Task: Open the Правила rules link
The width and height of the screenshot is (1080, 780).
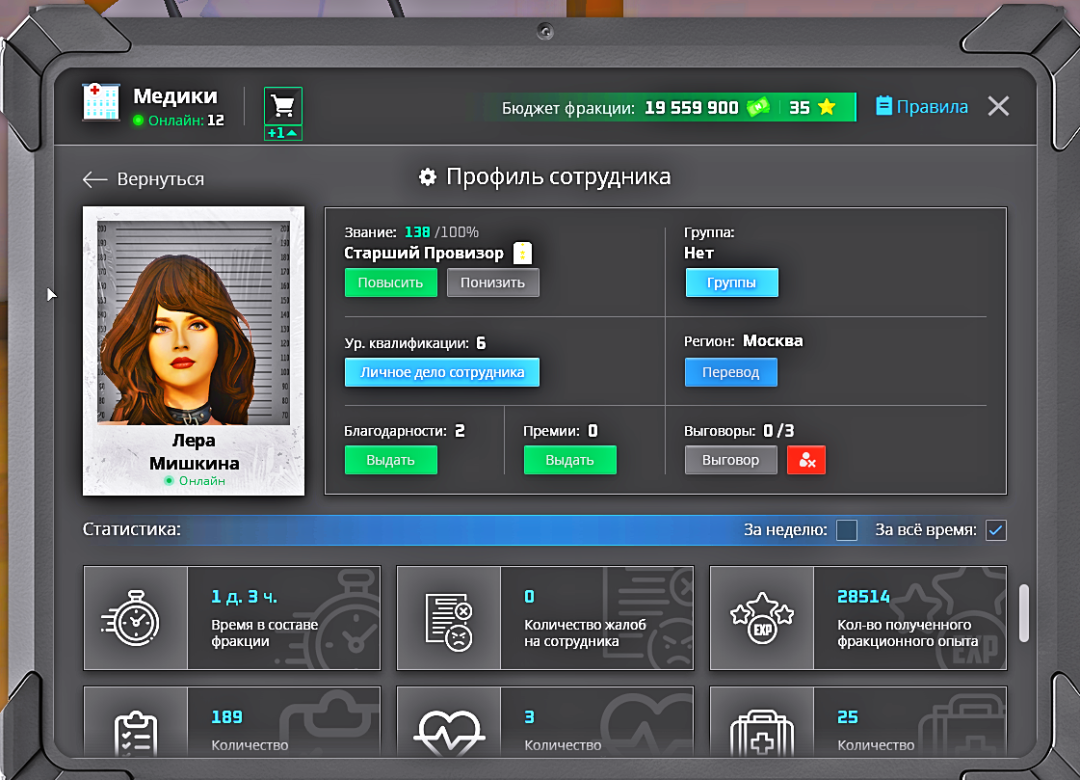Action: (921, 106)
